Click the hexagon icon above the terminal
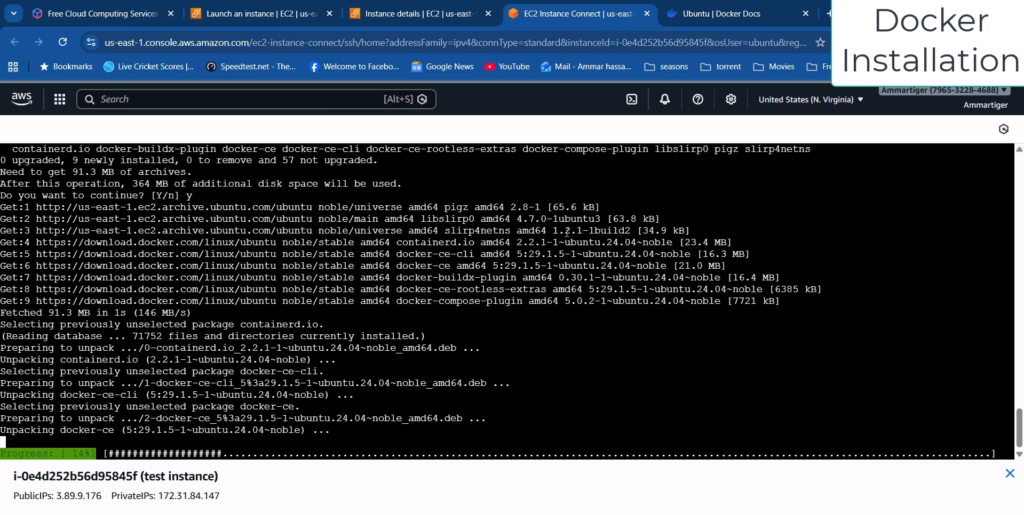The width and height of the screenshot is (1024, 515). pos(1004,129)
